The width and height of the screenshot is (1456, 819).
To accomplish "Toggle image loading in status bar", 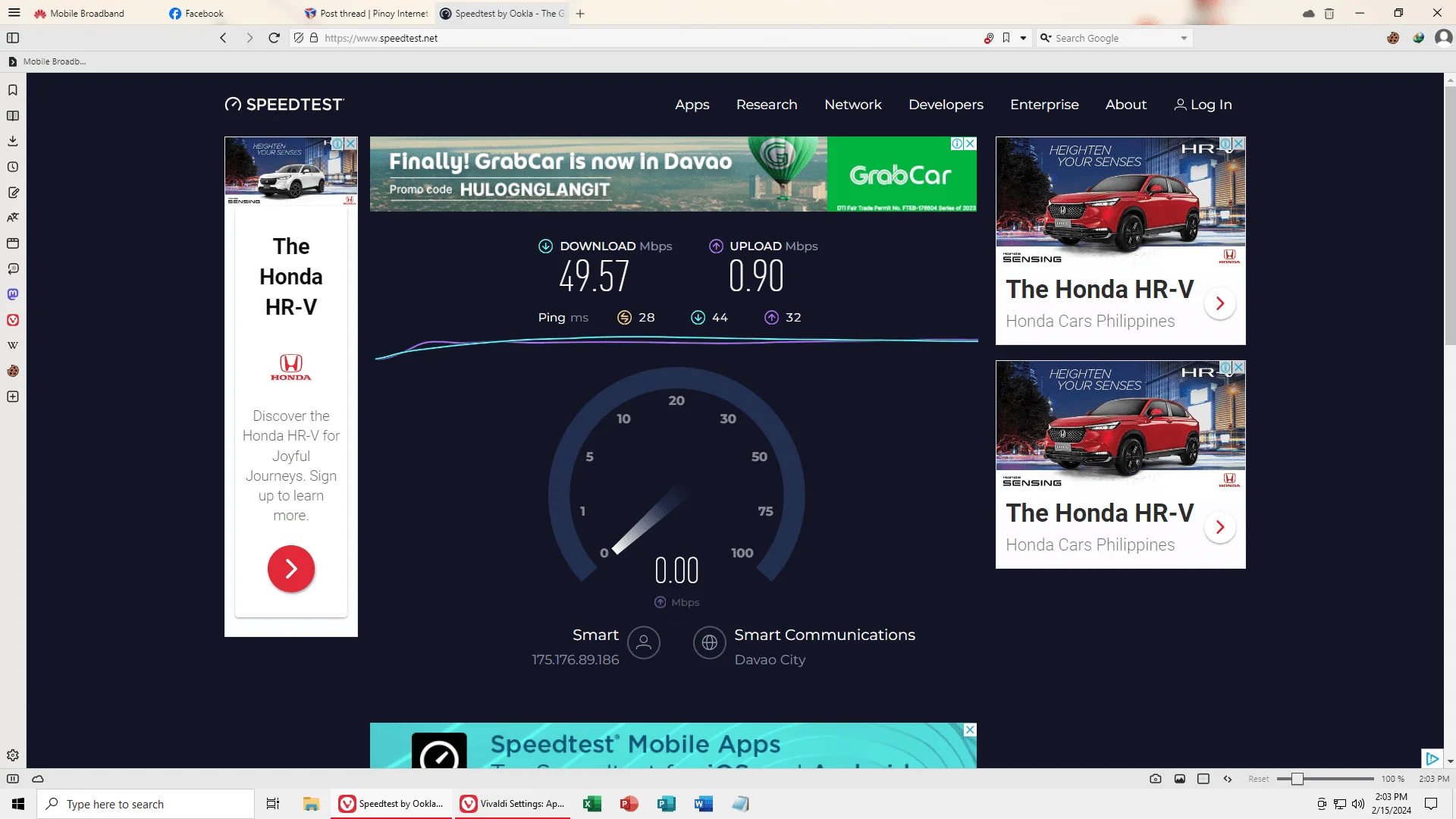I will pos(1180,779).
